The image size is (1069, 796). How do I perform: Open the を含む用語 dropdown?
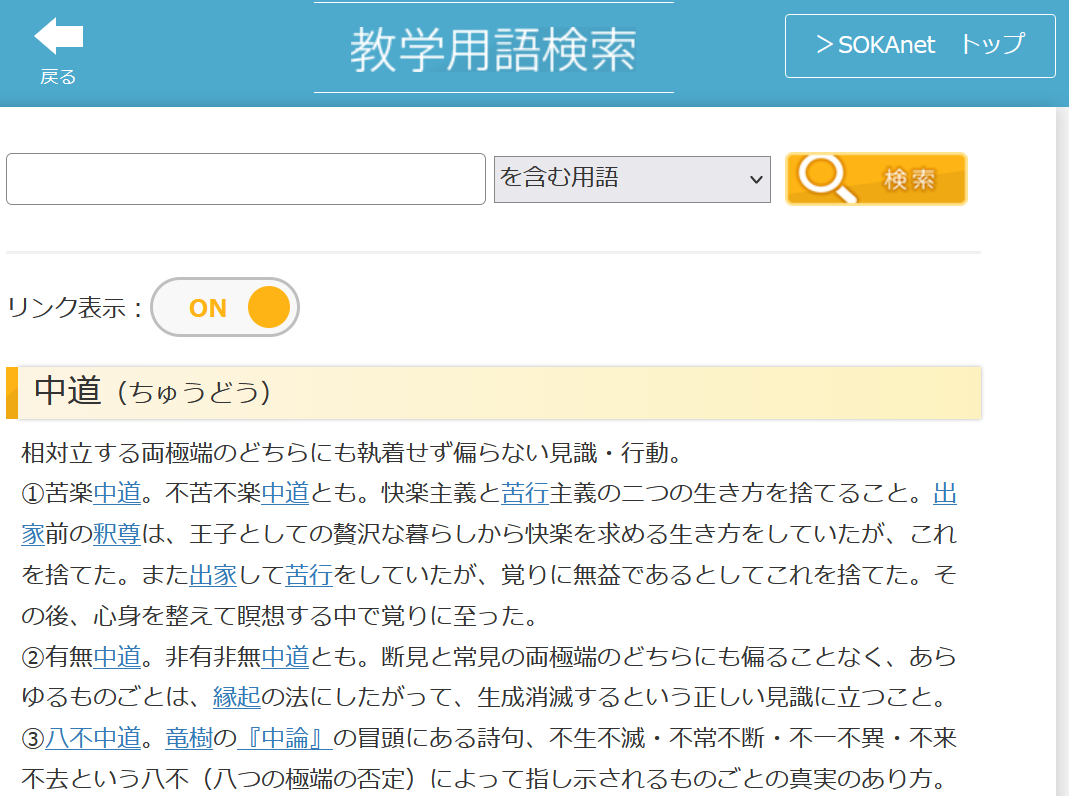[631, 179]
